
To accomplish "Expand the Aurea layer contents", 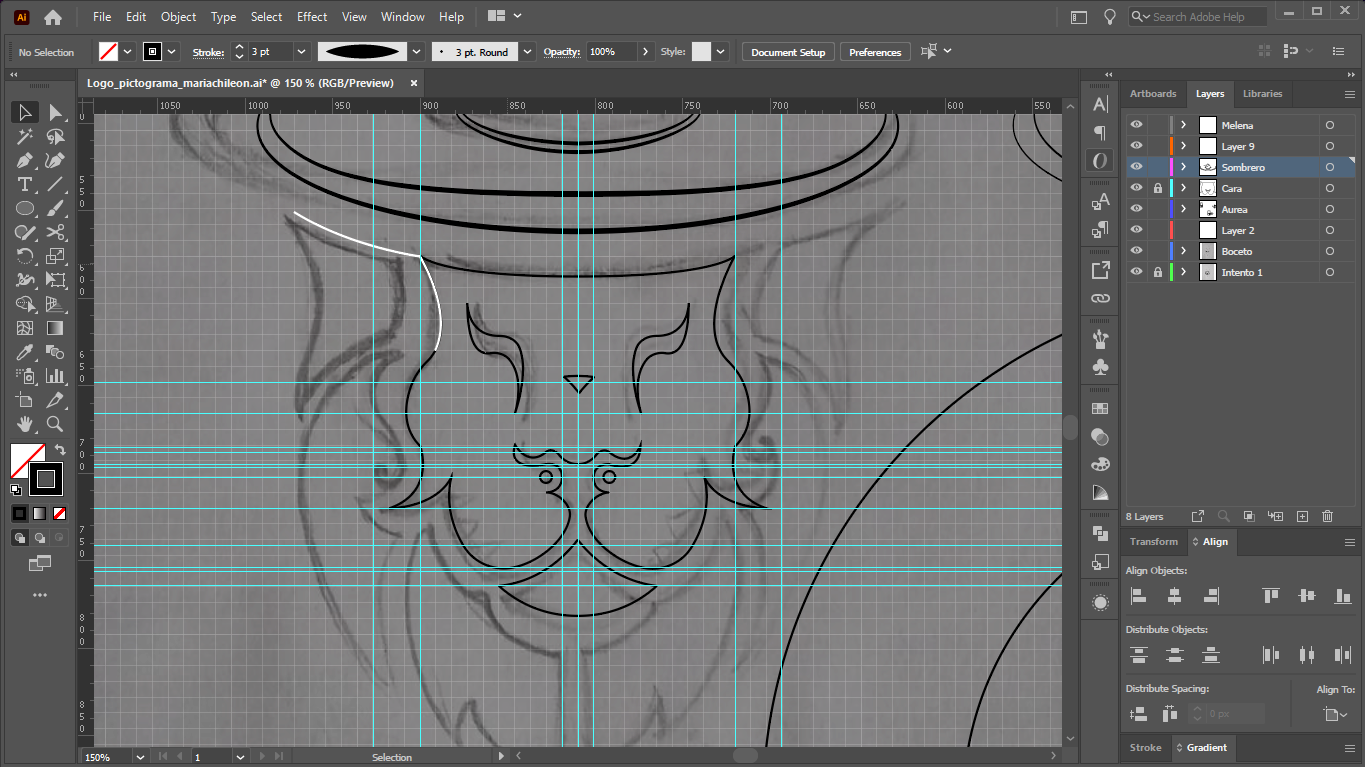I will coord(1184,209).
